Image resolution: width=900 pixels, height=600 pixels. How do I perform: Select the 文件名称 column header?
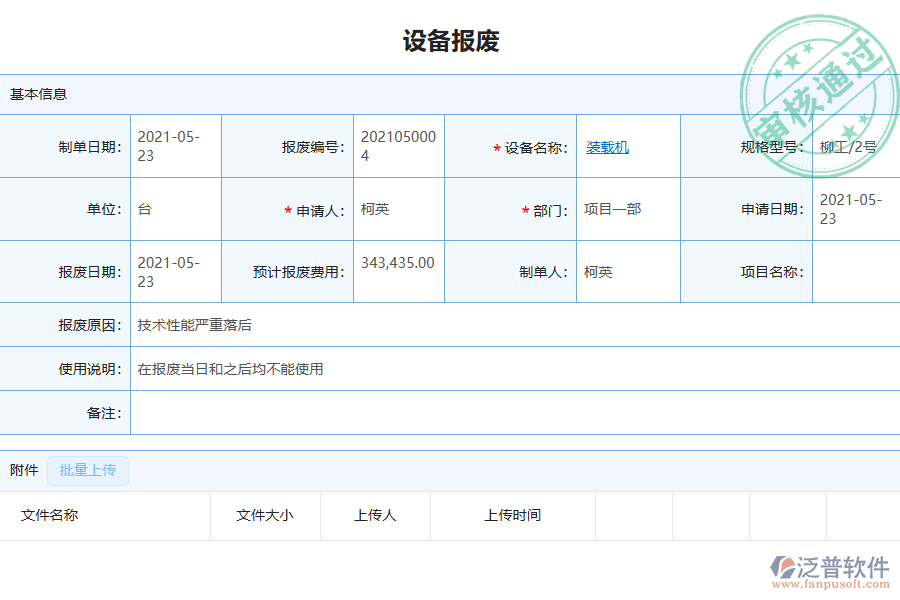(x=48, y=516)
